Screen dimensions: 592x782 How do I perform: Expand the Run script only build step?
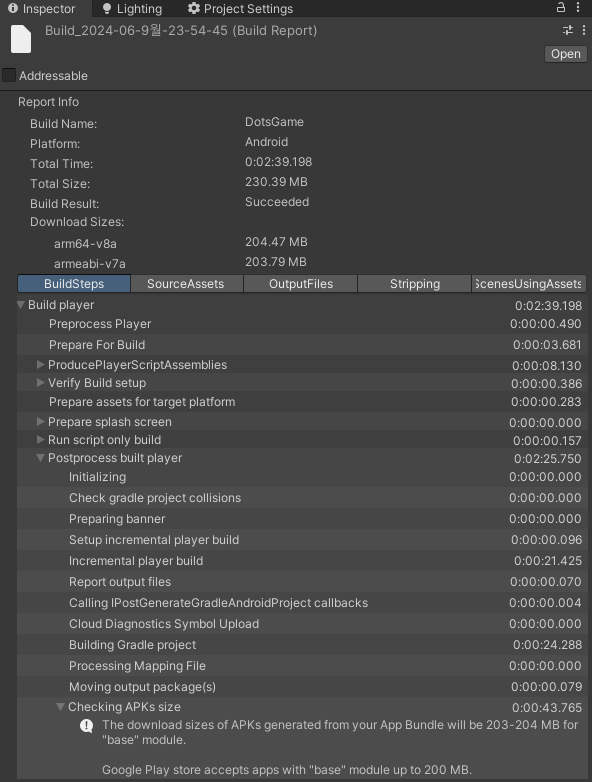pos(41,440)
